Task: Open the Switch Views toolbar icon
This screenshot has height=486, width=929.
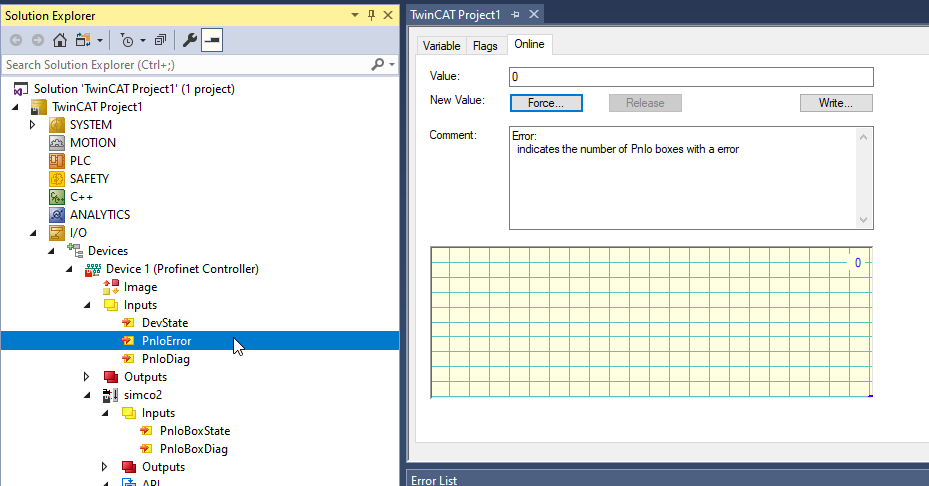Action: (x=83, y=40)
